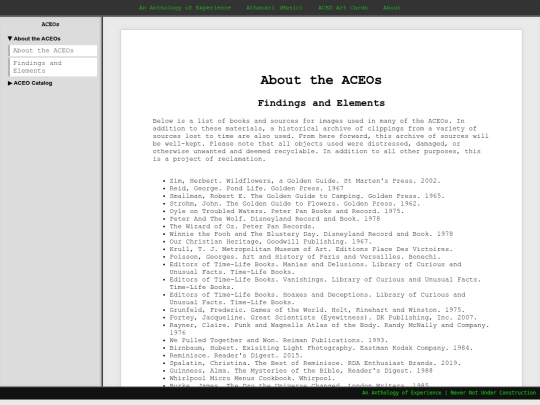This screenshot has width=540, height=405.
Task: Click the Krull Metropolitan Museum of Art entry
Action: [x=311, y=249]
